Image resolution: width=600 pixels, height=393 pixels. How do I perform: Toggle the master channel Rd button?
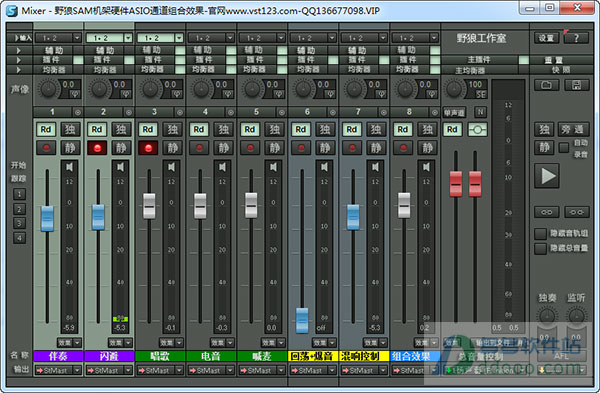click(452, 129)
